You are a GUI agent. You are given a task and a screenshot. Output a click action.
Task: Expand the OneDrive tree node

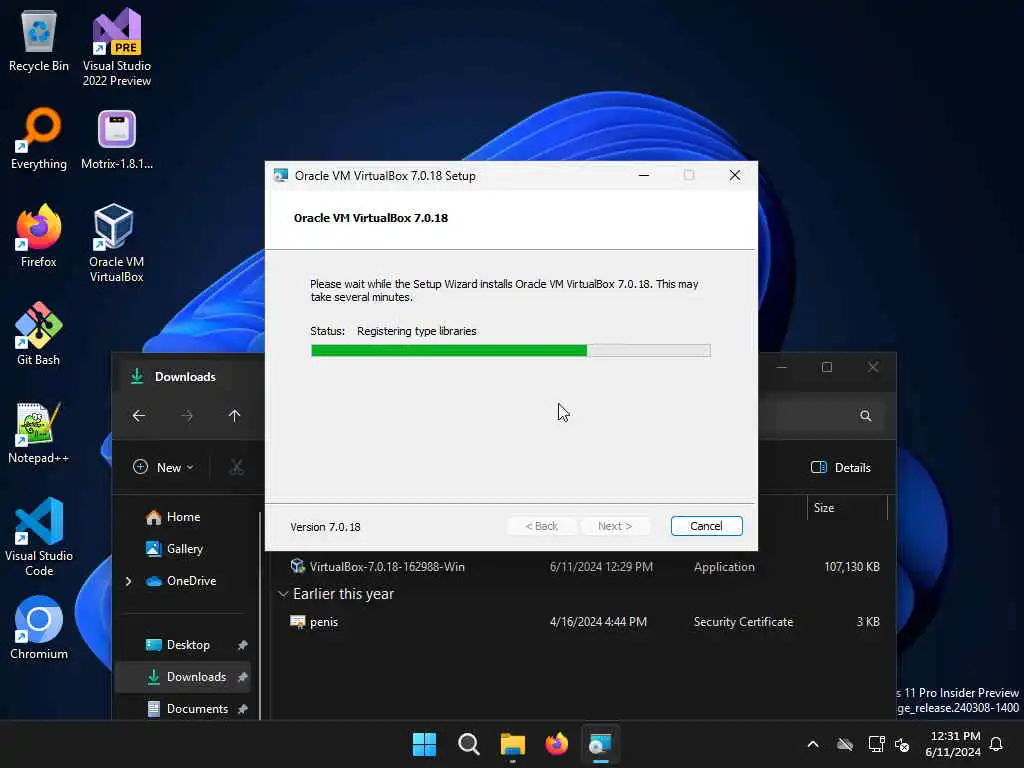128,581
